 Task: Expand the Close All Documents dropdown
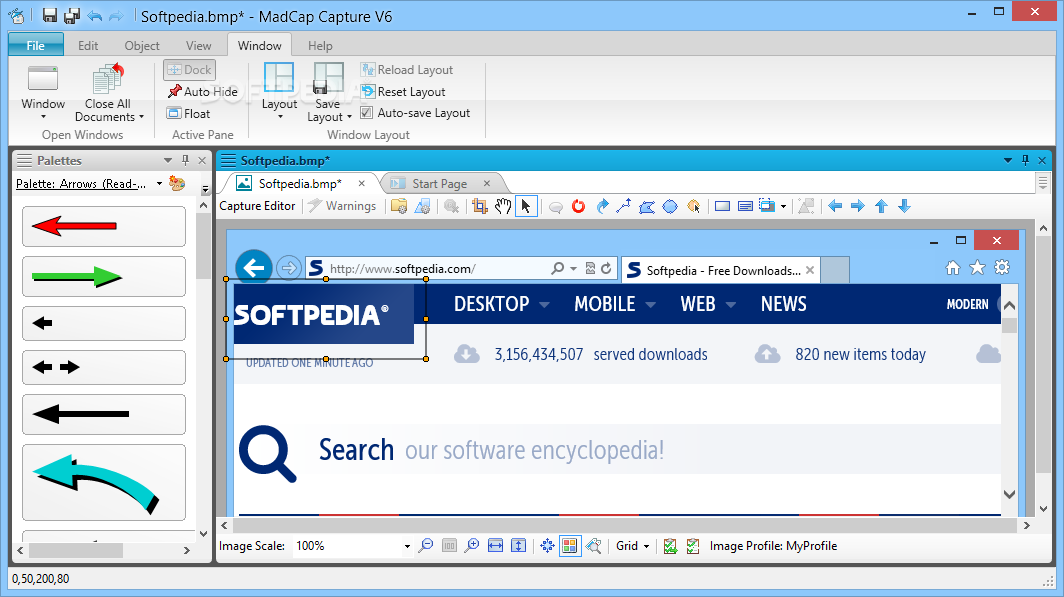(141, 117)
